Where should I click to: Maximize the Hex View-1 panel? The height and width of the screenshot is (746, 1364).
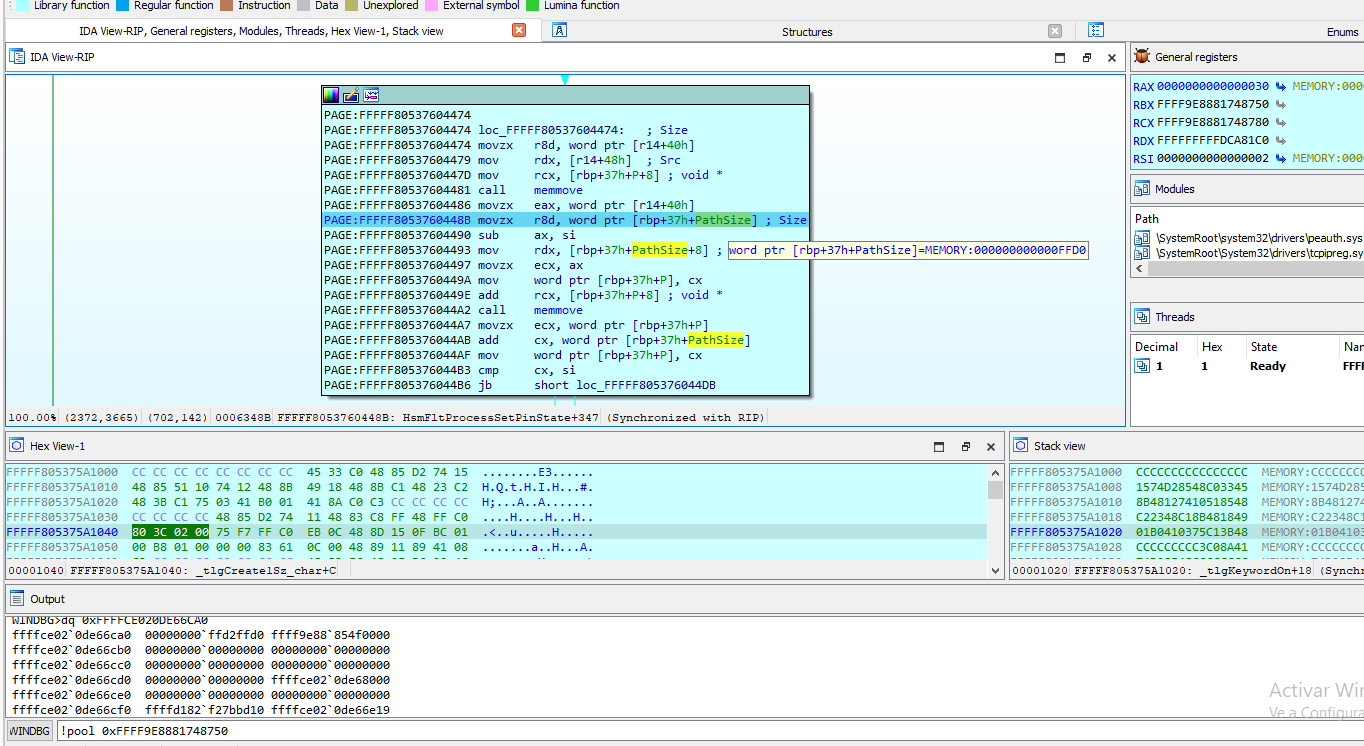click(x=939, y=447)
